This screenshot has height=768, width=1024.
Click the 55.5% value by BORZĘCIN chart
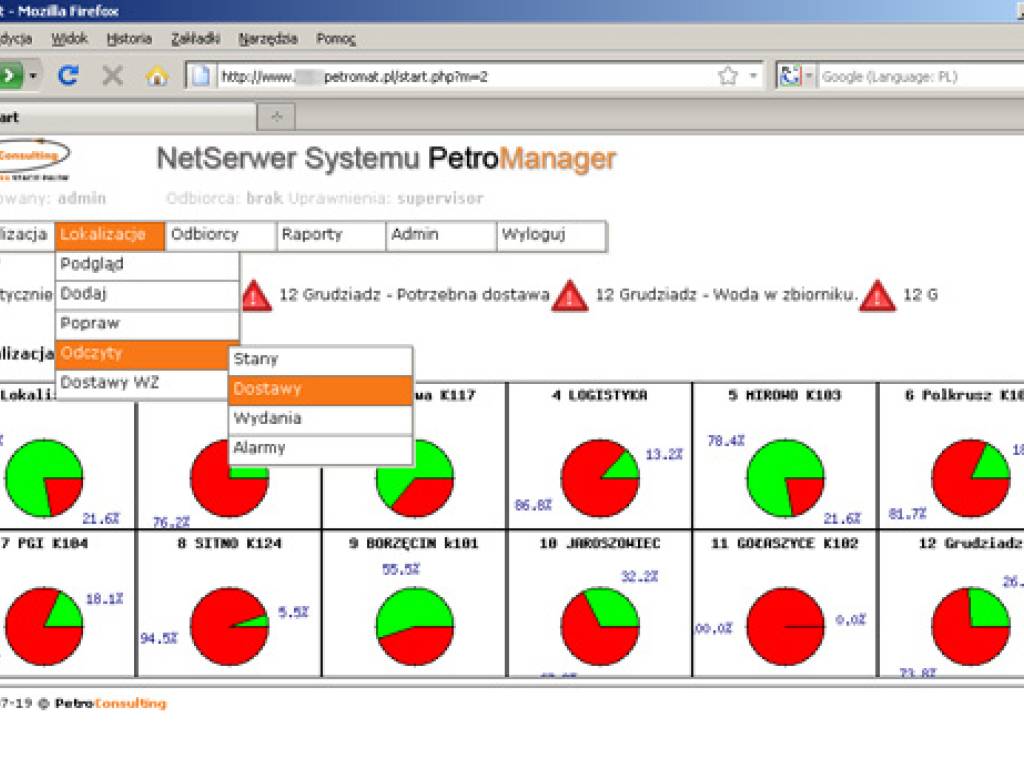(x=400, y=569)
